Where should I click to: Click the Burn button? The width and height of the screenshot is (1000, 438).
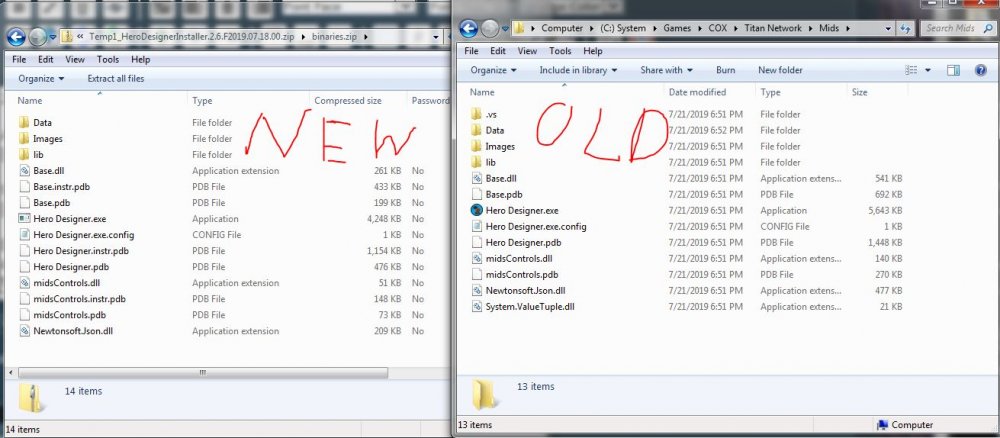pyautogui.click(x=725, y=70)
